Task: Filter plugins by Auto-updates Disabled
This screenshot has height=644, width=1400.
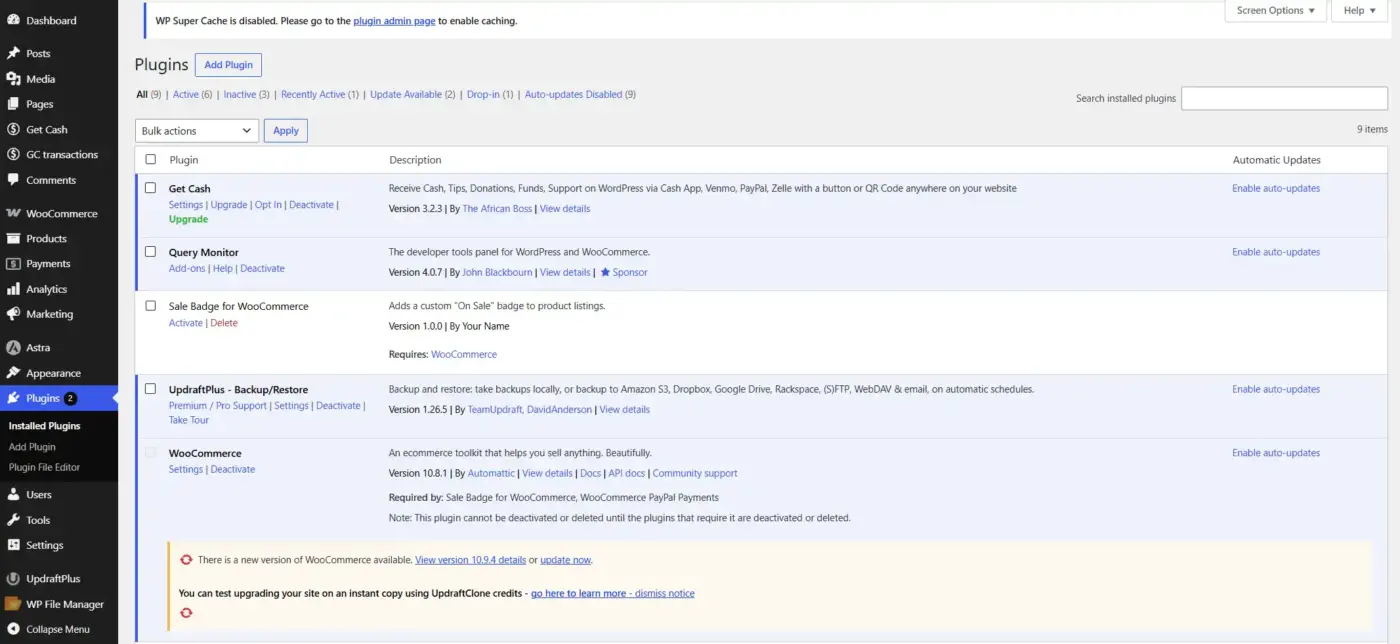Action: (x=574, y=94)
